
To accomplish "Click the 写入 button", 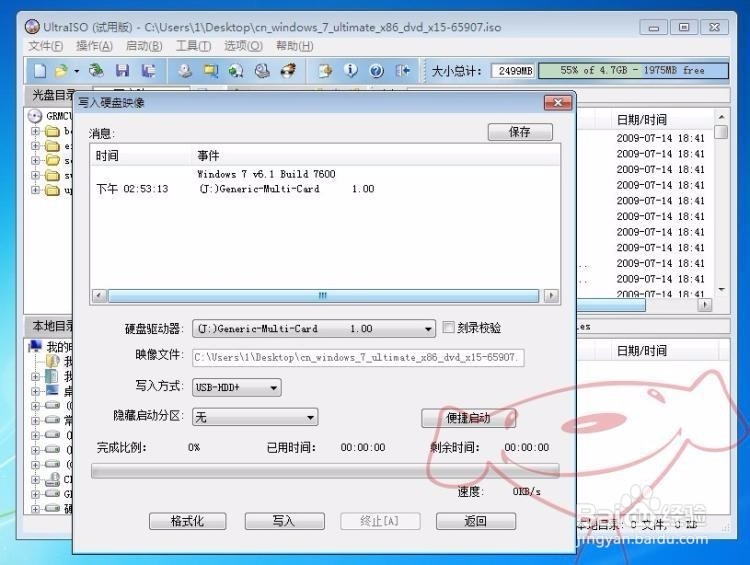I will coord(284,521).
